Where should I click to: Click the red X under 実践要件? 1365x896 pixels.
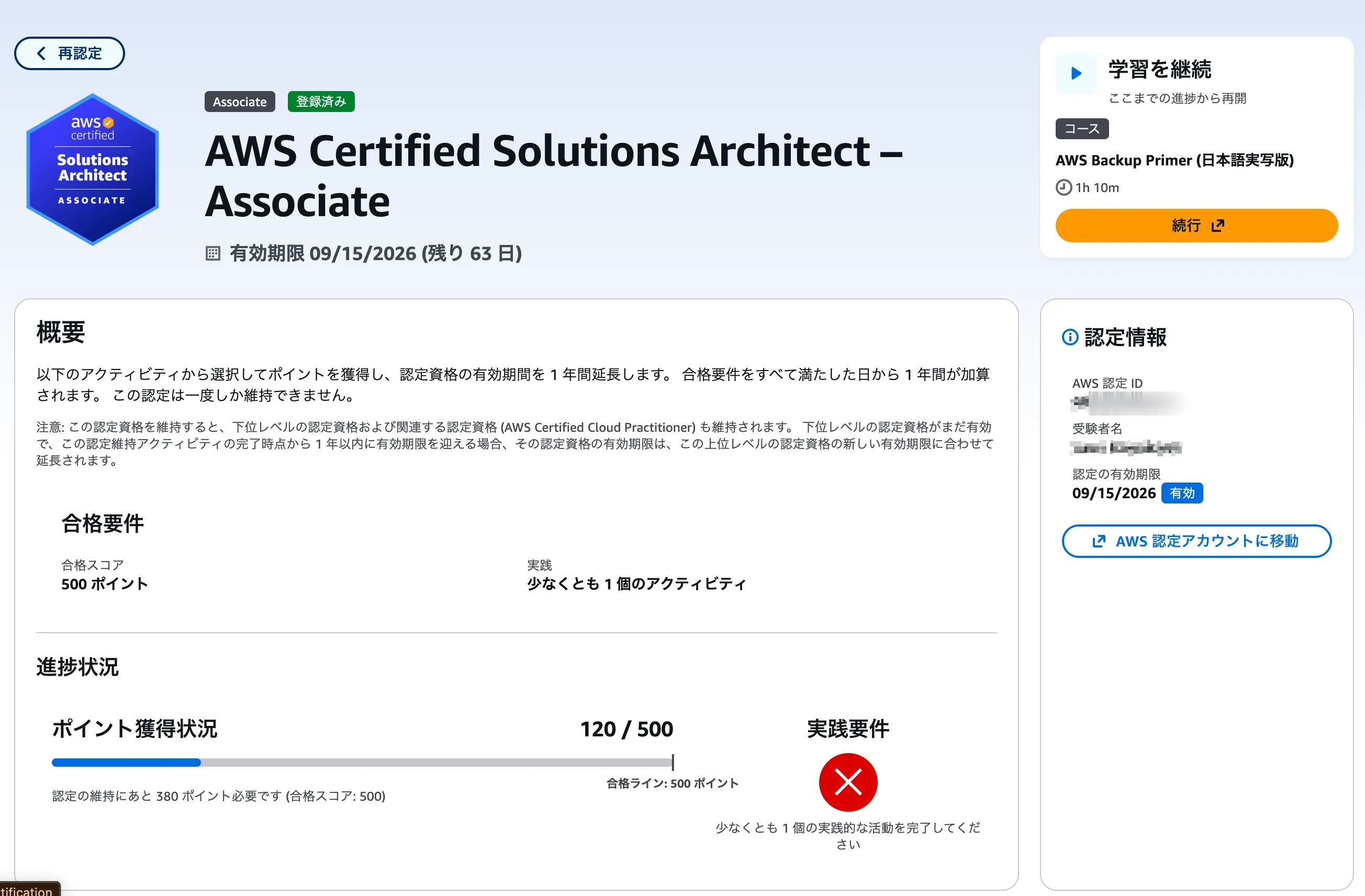click(848, 782)
